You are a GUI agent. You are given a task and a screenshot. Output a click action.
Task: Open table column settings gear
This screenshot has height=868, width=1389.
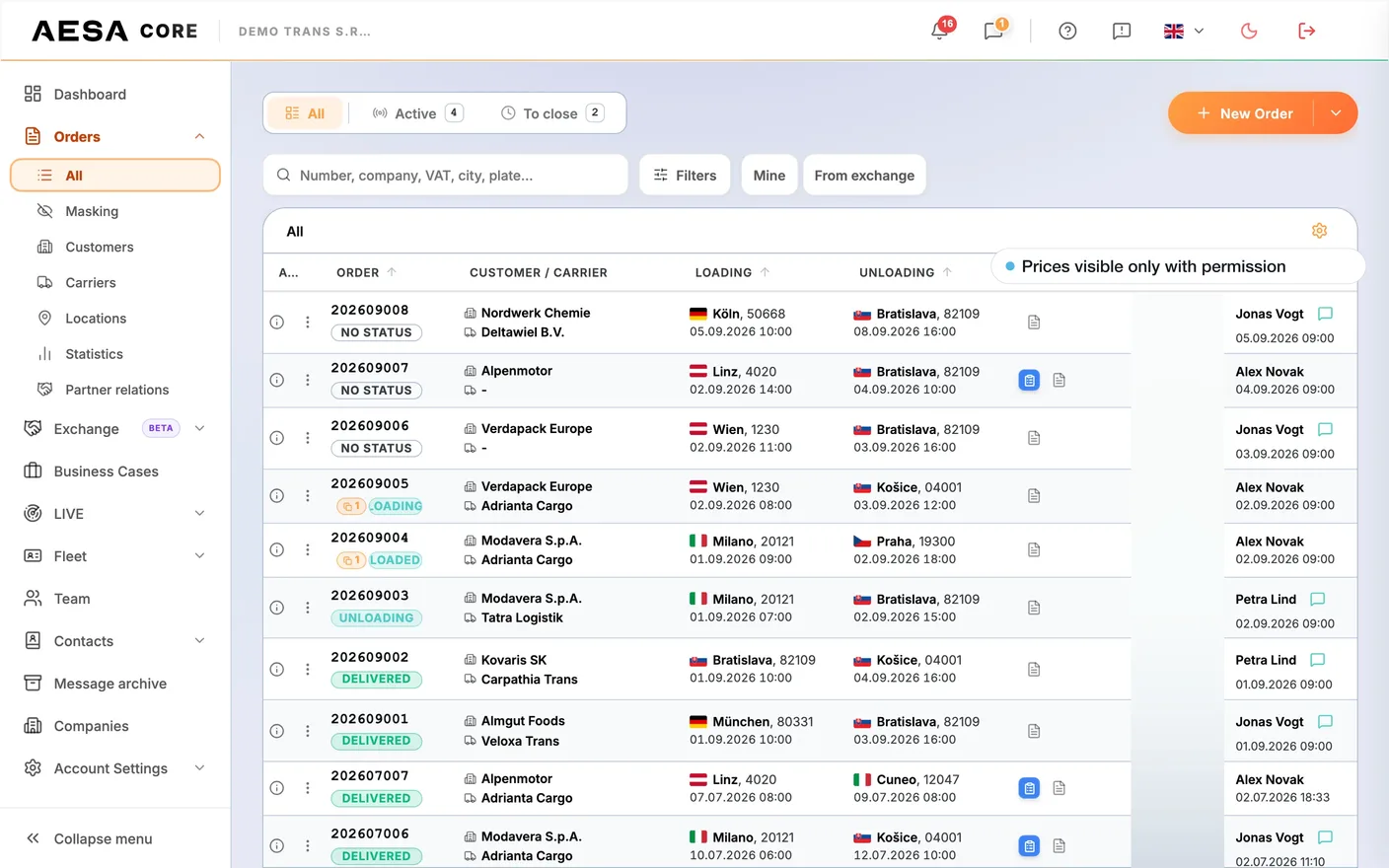tap(1319, 231)
